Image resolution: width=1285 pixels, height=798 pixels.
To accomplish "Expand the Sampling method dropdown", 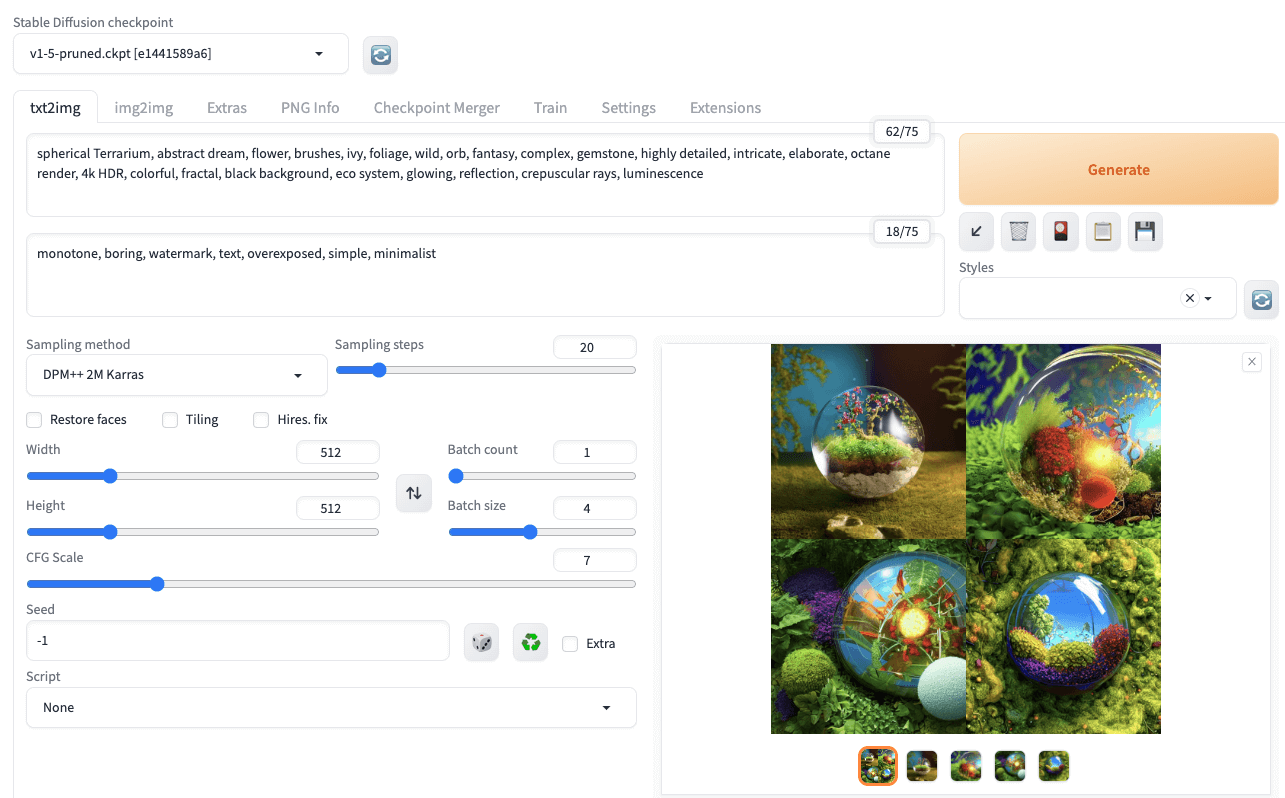I will (x=176, y=375).
